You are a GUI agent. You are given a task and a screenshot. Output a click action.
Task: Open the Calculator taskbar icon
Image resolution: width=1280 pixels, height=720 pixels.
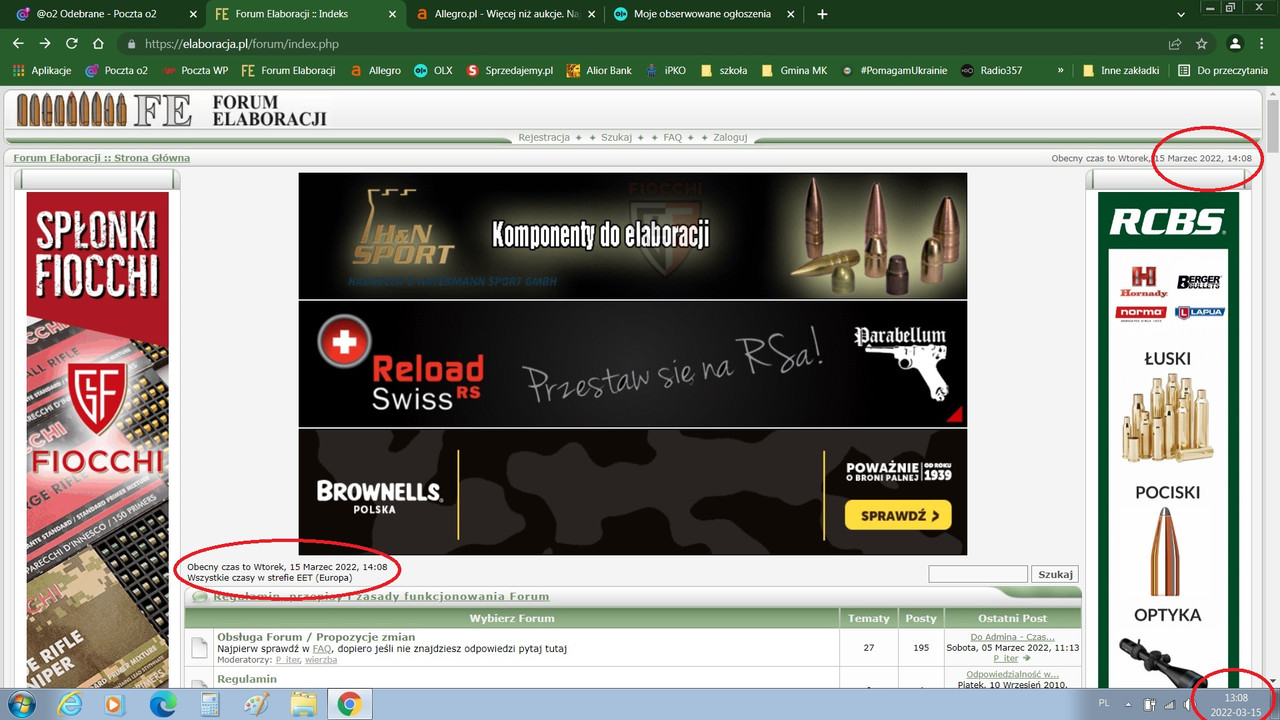tap(209, 704)
